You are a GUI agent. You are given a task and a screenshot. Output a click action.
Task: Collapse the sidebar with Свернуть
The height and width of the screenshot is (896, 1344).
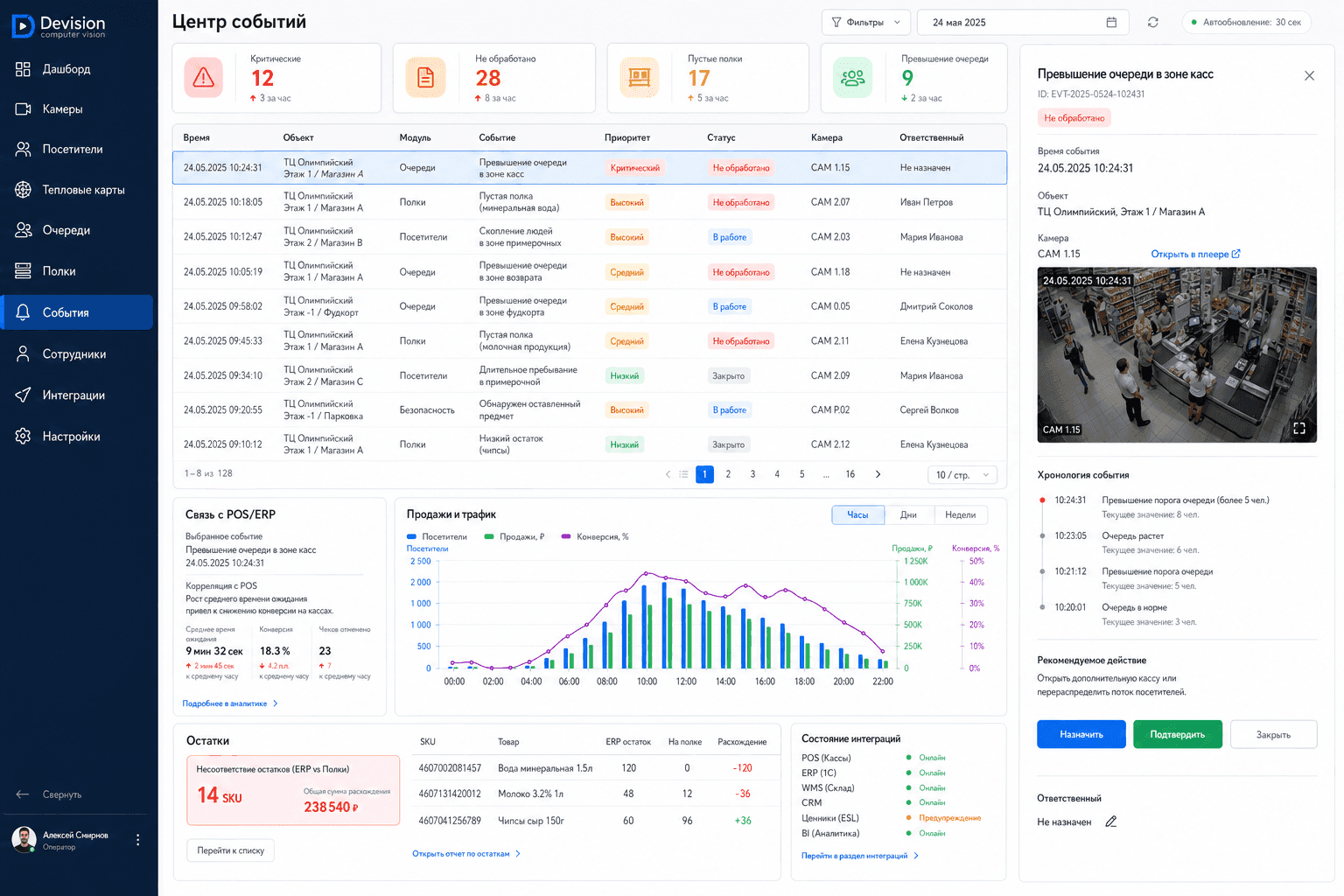(x=49, y=794)
